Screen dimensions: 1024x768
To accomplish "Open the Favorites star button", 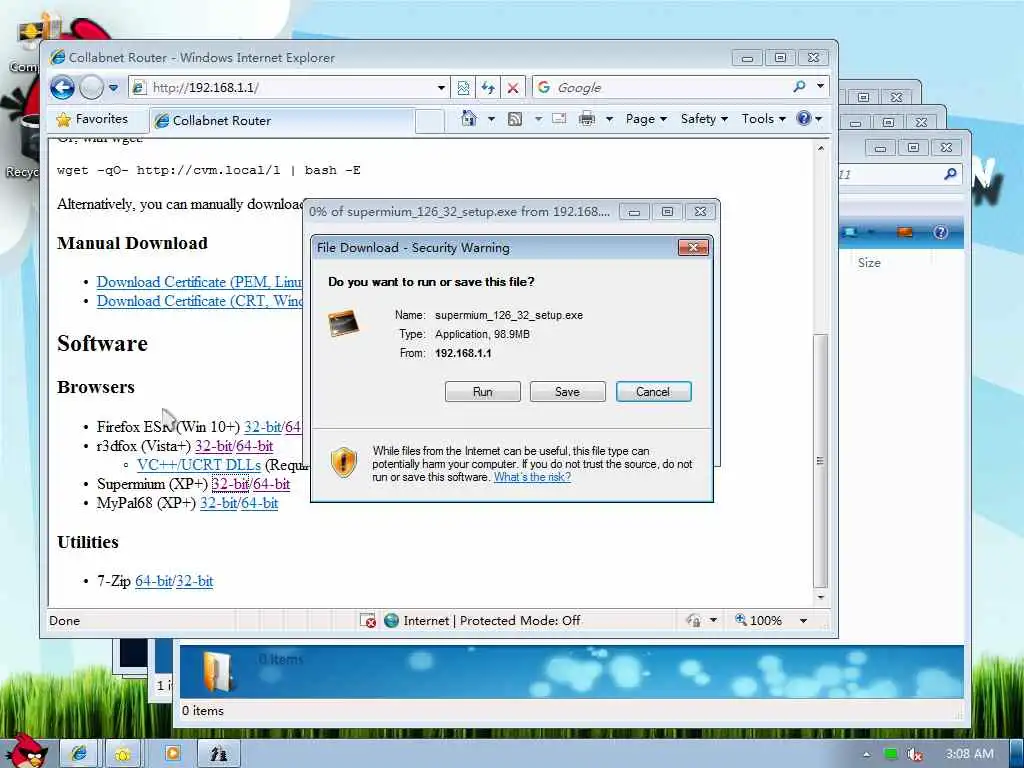I will pyautogui.click(x=92, y=119).
